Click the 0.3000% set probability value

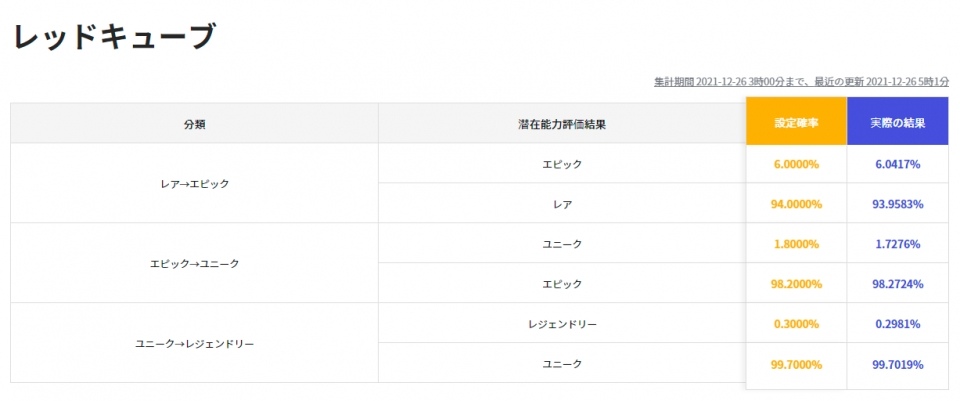click(x=796, y=324)
